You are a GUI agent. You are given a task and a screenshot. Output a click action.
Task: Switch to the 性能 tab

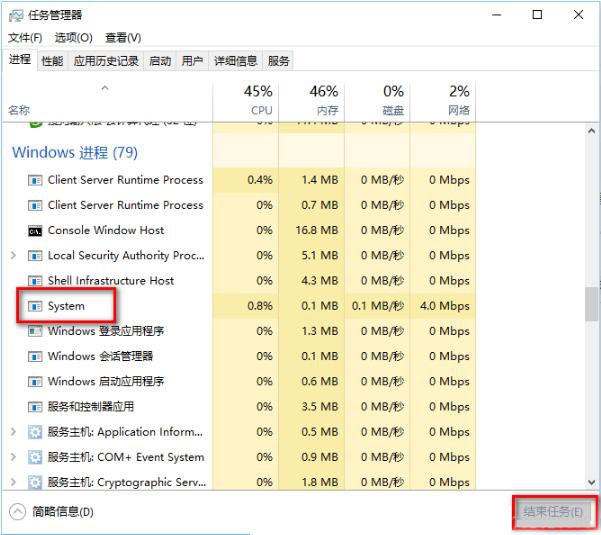click(x=53, y=61)
